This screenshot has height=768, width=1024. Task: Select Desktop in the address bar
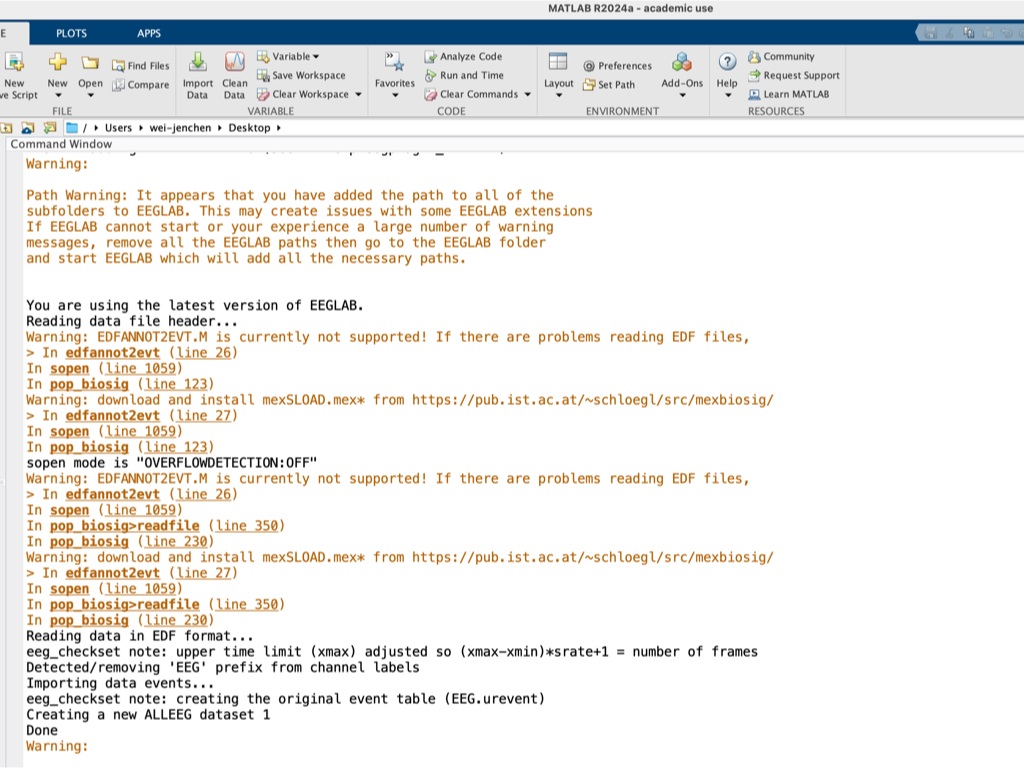pyautogui.click(x=249, y=128)
